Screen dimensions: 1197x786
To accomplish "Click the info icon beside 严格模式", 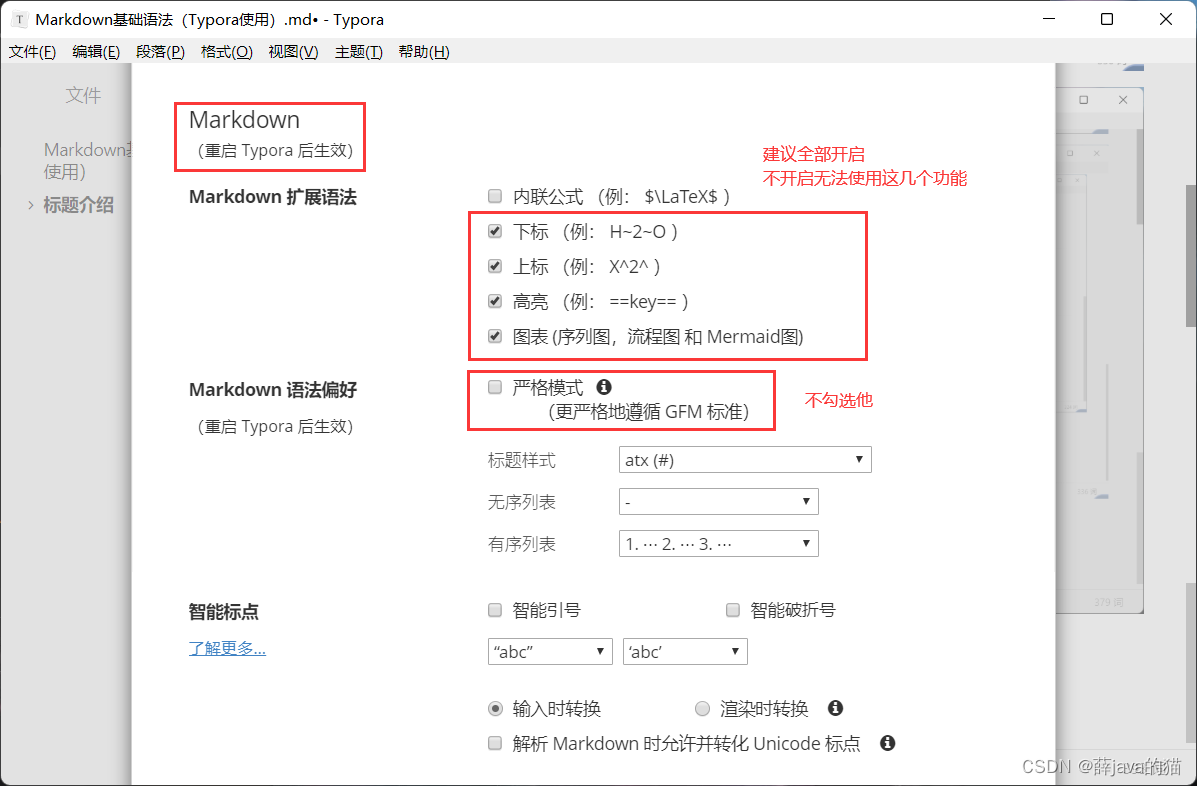I will (x=603, y=387).
